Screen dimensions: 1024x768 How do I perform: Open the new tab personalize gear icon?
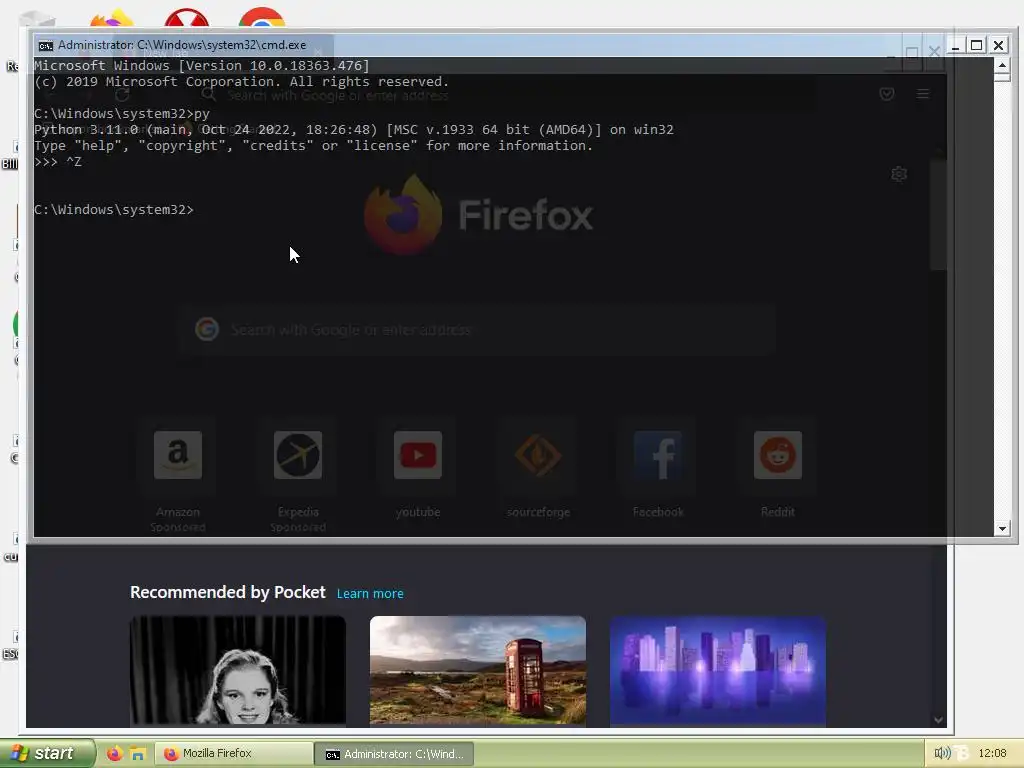(x=899, y=174)
